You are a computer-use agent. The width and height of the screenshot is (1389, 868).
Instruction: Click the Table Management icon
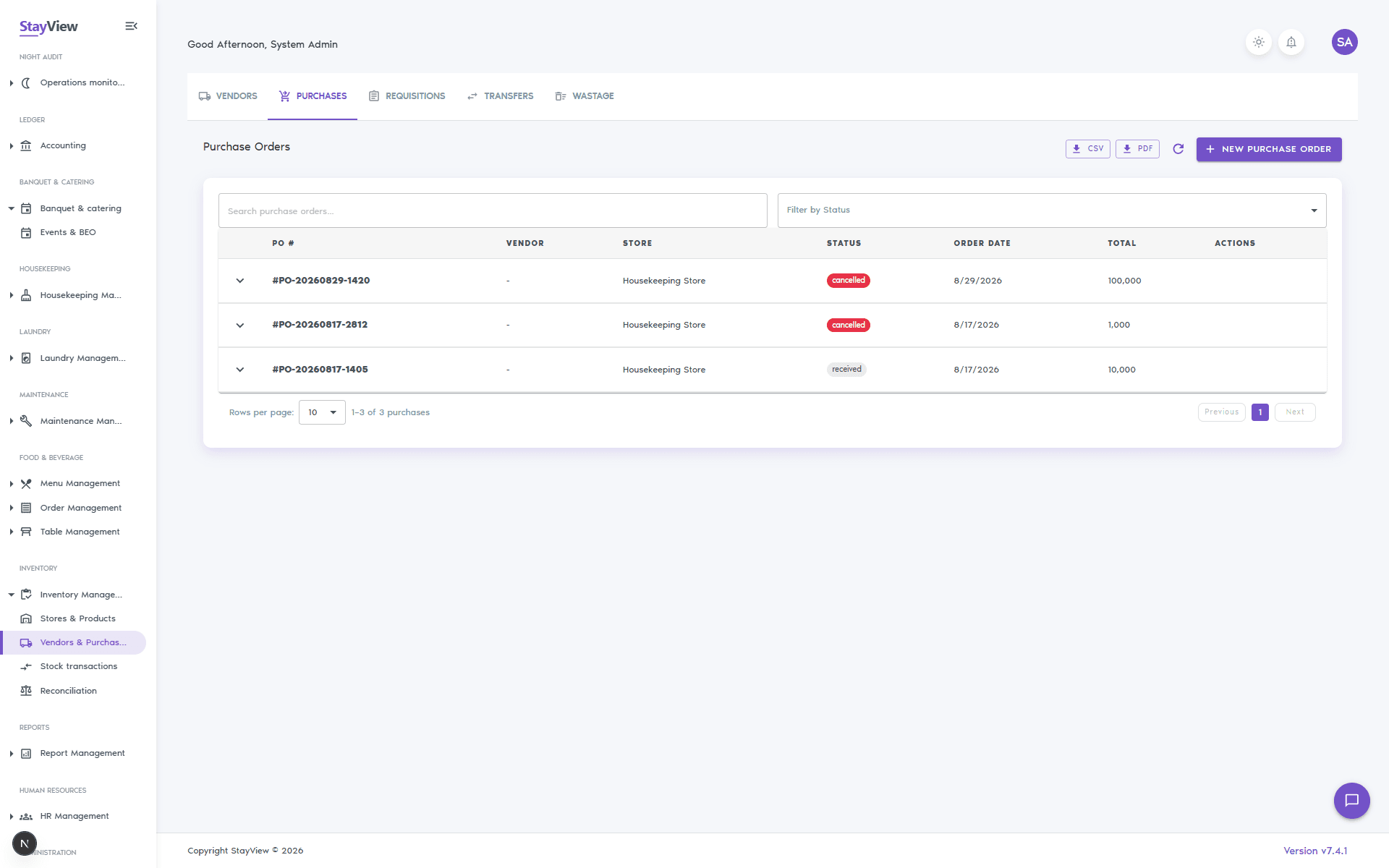tap(26, 532)
